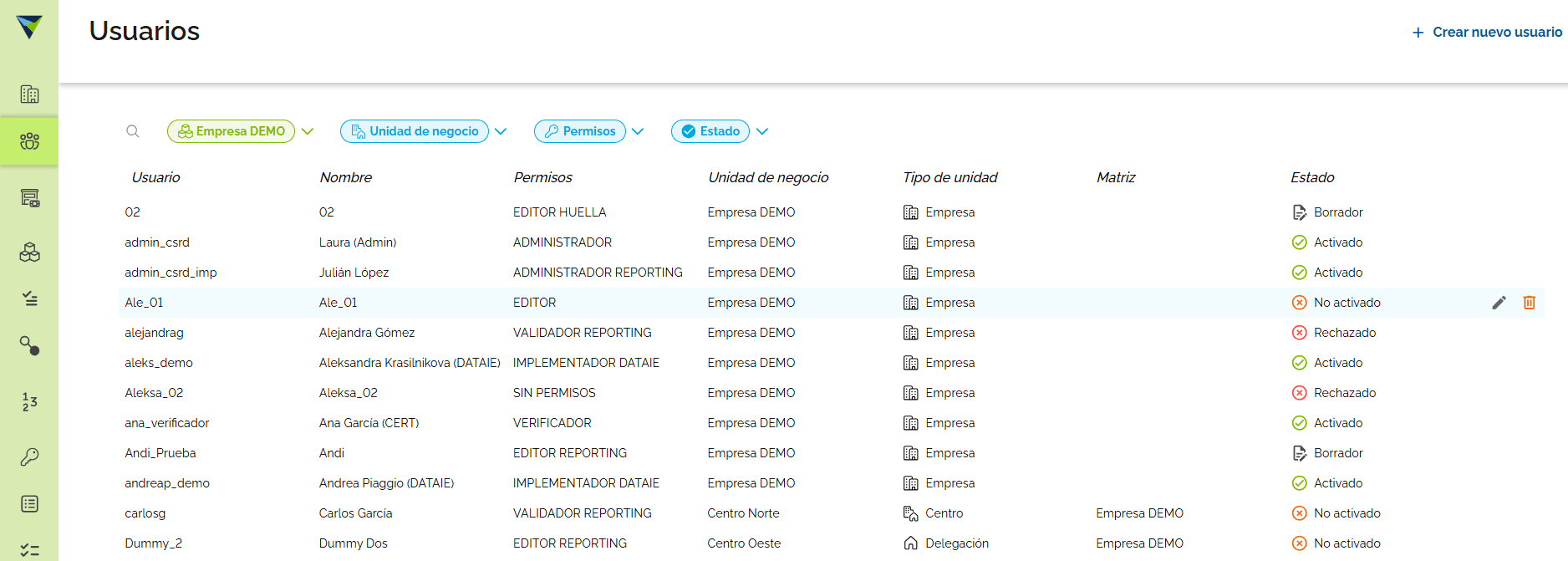
Task: Sort by the Usuario column header
Action: pos(156,177)
